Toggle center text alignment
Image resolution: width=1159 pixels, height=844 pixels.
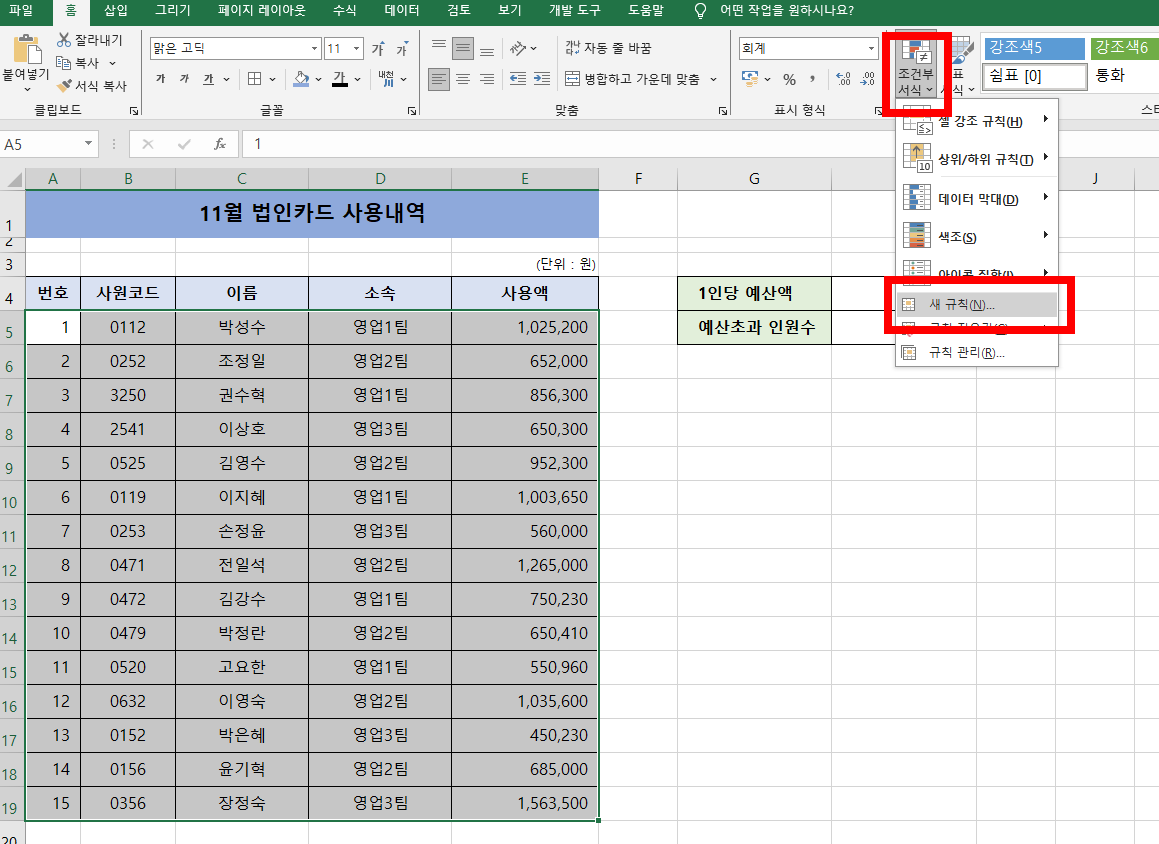[463, 78]
